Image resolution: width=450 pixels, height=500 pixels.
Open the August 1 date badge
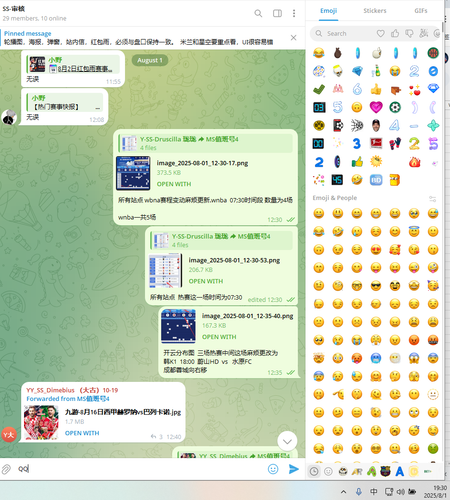[x=150, y=60]
